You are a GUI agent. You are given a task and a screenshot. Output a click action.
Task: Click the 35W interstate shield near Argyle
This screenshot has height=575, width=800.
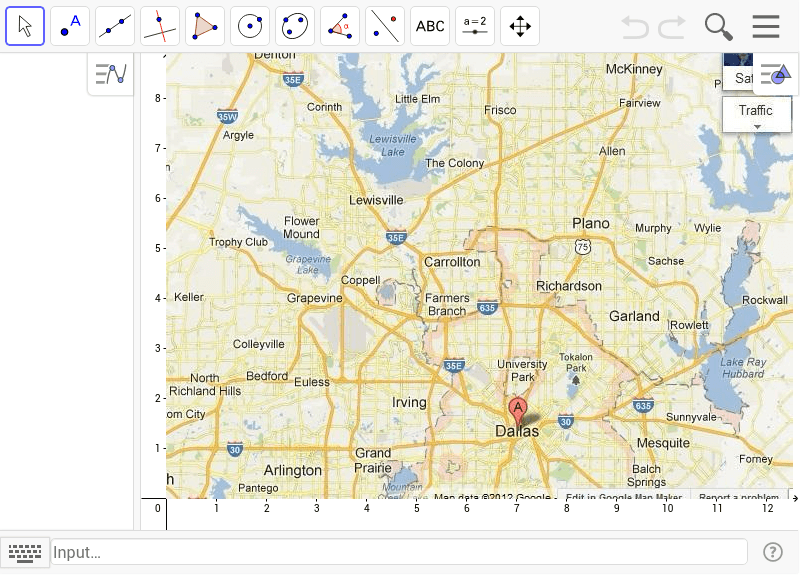click(x=227, y=116)
